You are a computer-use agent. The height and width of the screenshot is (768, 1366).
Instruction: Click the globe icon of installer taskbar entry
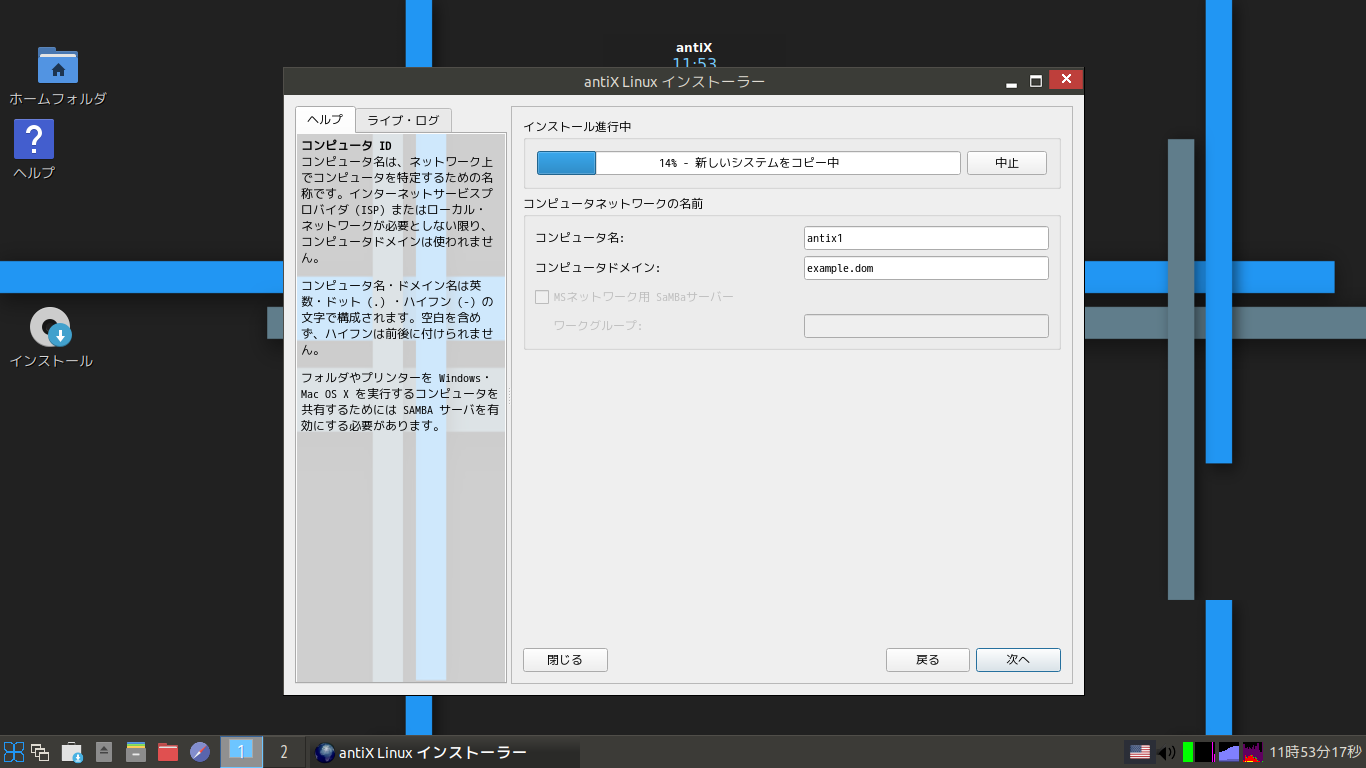pos(324,752)
